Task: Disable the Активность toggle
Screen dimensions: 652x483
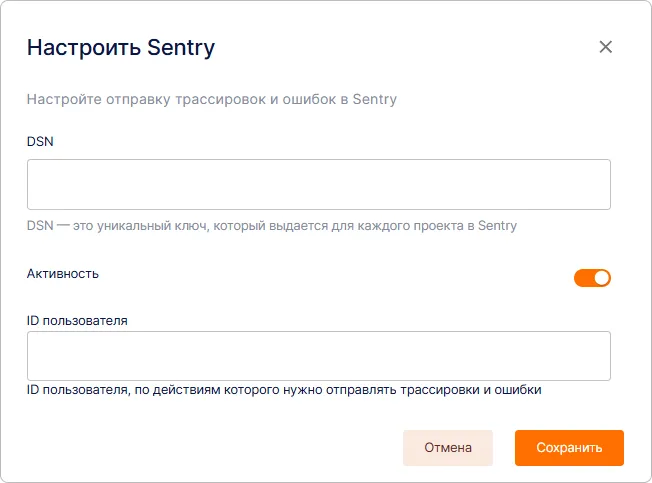Action: [x=592, y=278]
